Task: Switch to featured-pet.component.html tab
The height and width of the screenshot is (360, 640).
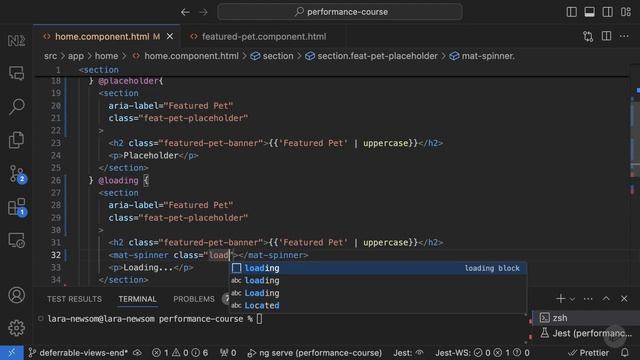Action: click(264, 37)
